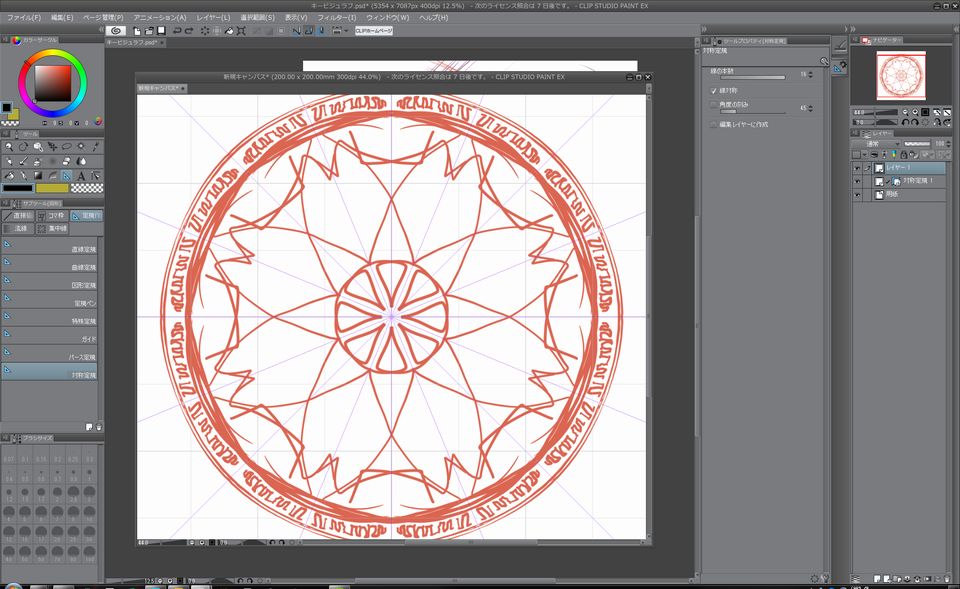Open the ファイル(F) menu
Viewport: 960px width, 589px height.
(x=24, y=18)
